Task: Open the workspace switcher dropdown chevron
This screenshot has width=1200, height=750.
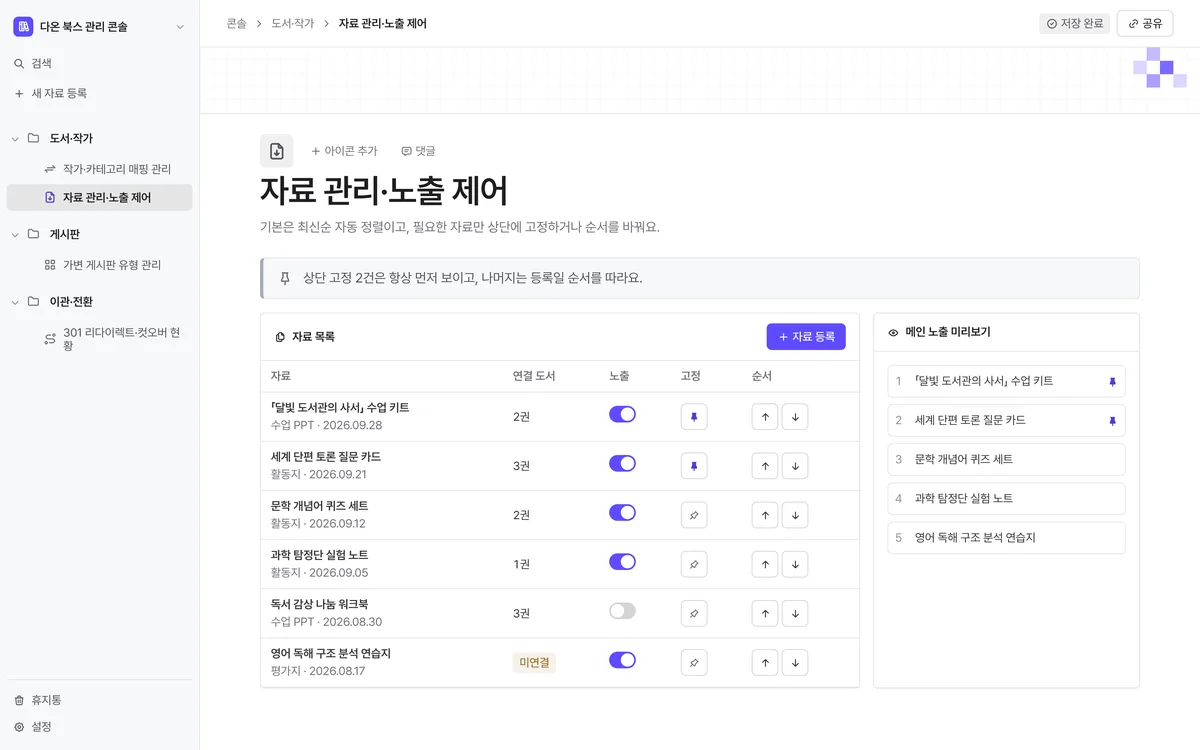Action: pos(180,27)
